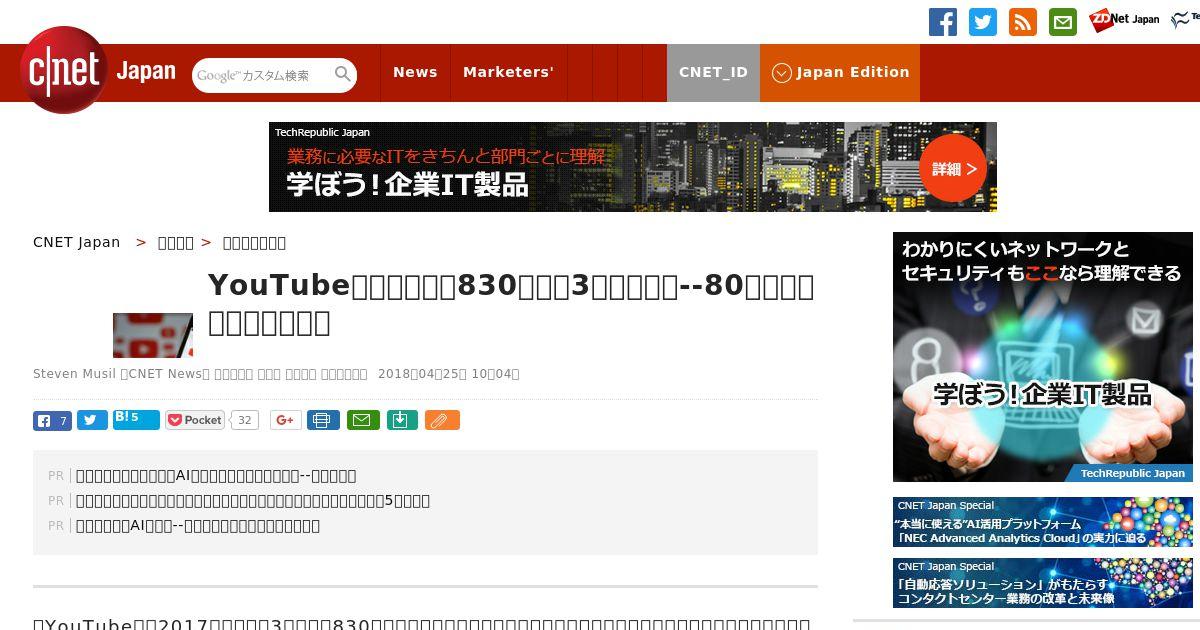
Task: Open the CNET_ID tab
Action: click(x=713, y=72)
